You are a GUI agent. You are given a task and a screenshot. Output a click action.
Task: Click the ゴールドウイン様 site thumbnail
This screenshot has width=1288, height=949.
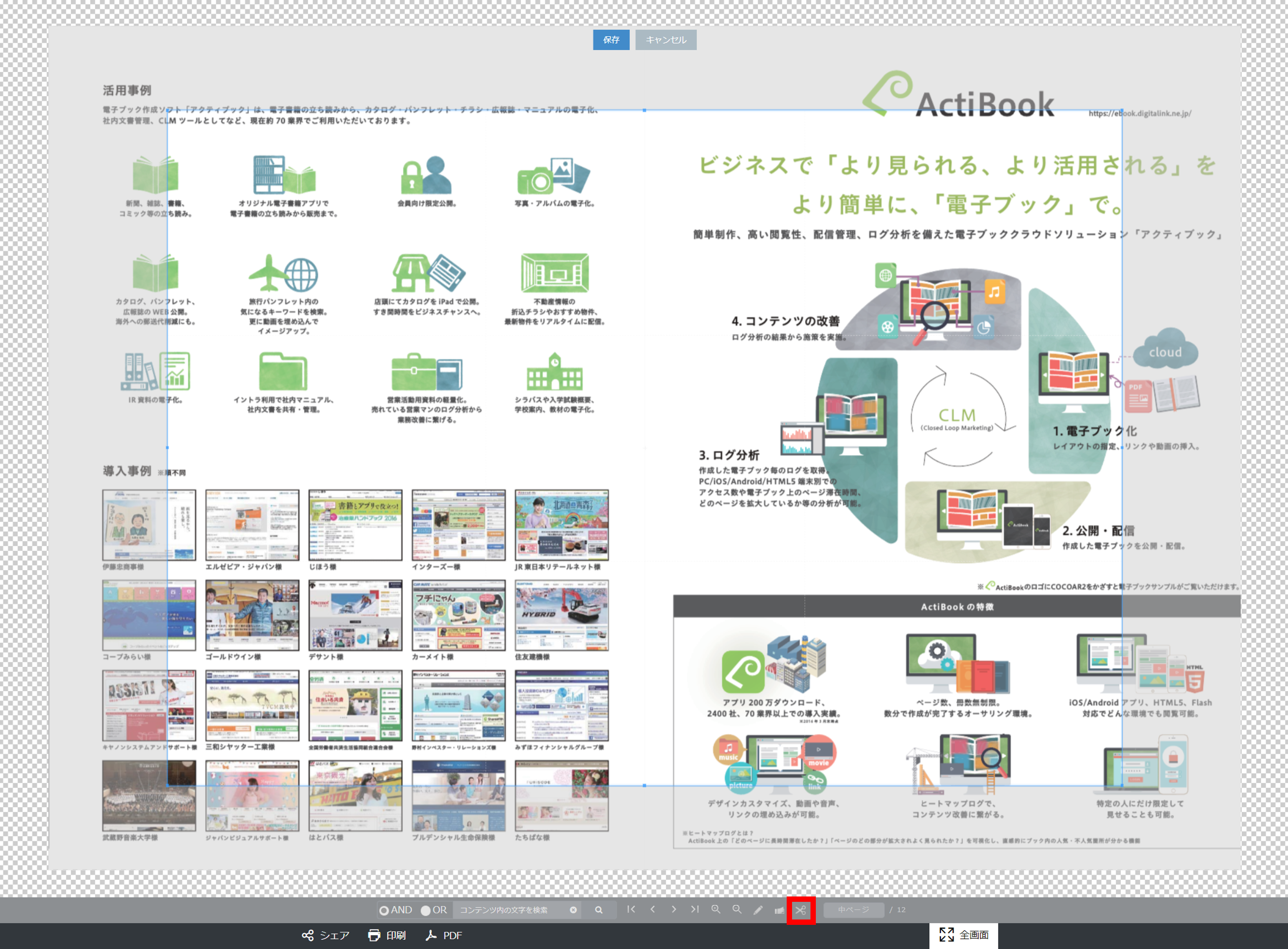[x=252, y=615]
